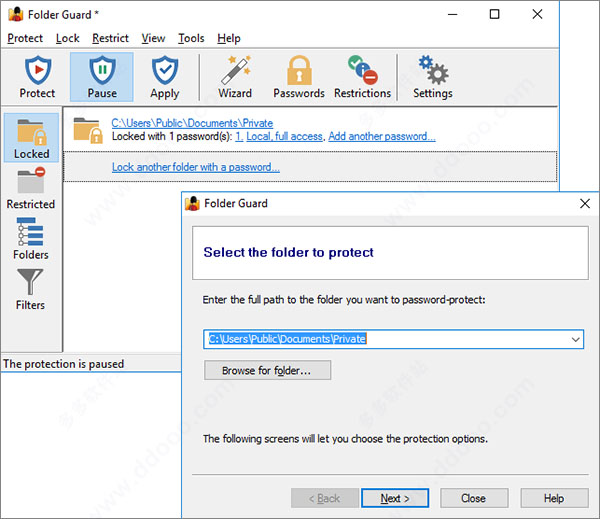Switch to the Filters funnel view
This screenshot has height=519, width=600.
click(30, 289)
